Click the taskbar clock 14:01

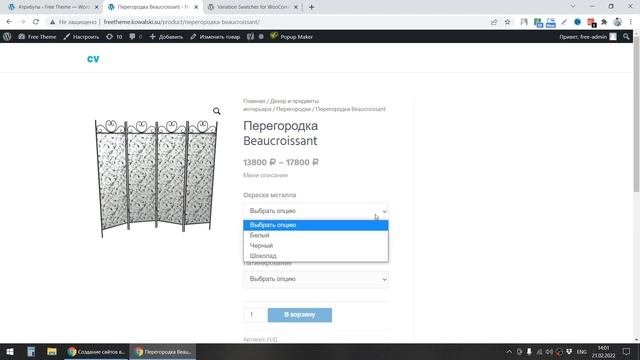603,351
